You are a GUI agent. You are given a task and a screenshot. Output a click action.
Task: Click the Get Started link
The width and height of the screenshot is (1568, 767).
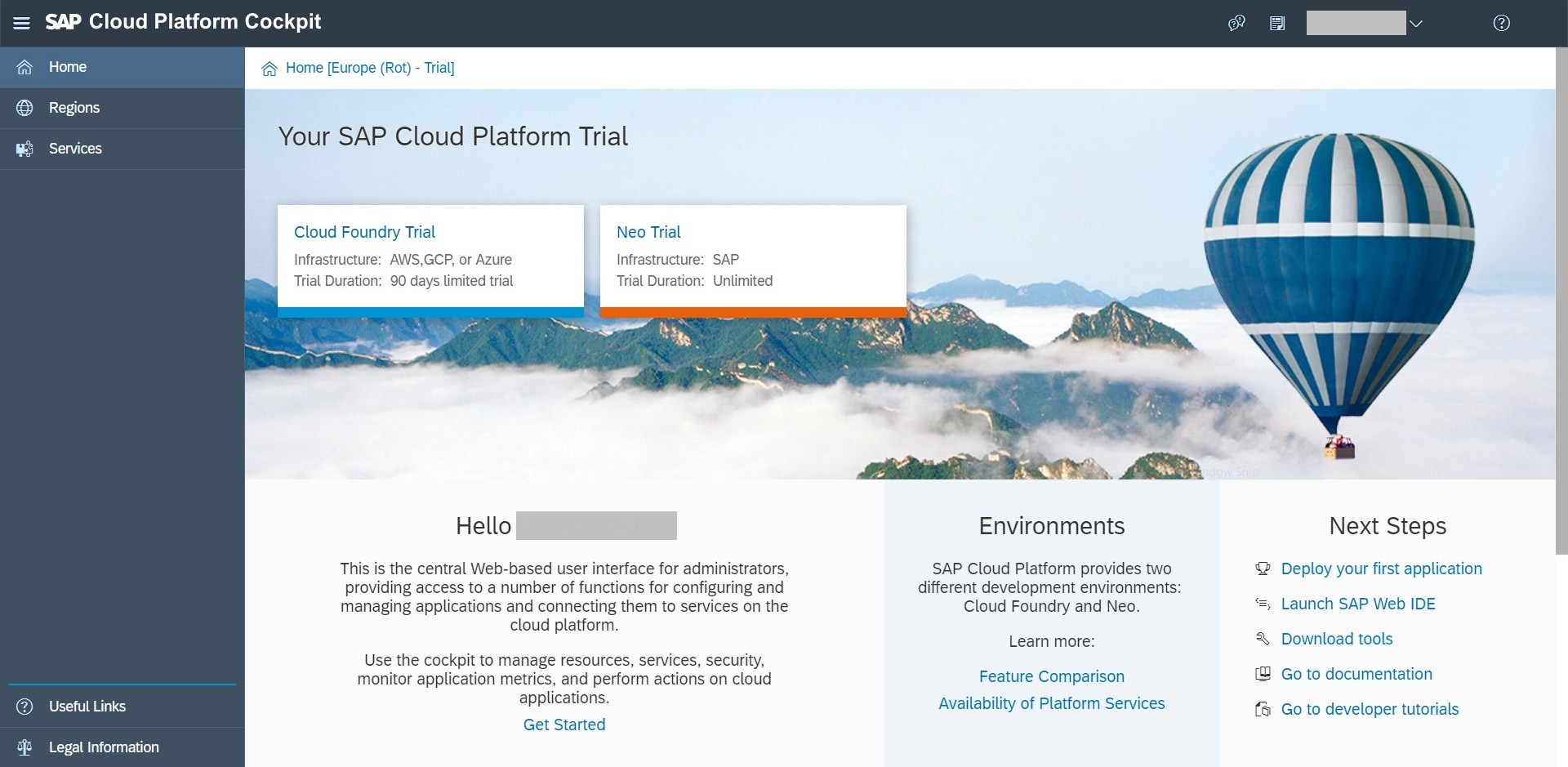[x=564, y=725]
